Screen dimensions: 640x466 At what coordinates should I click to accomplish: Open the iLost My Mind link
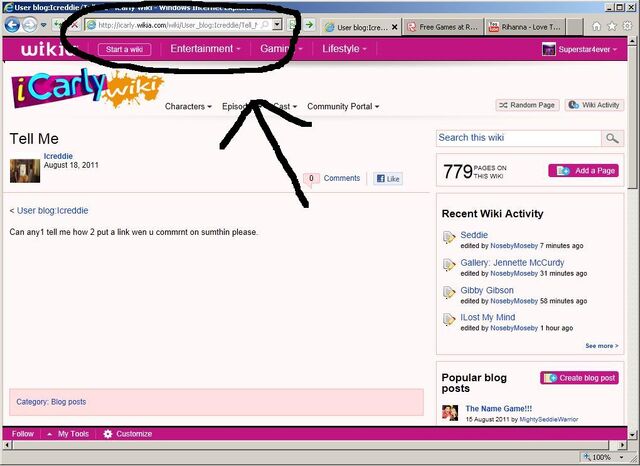pos(488,317)
